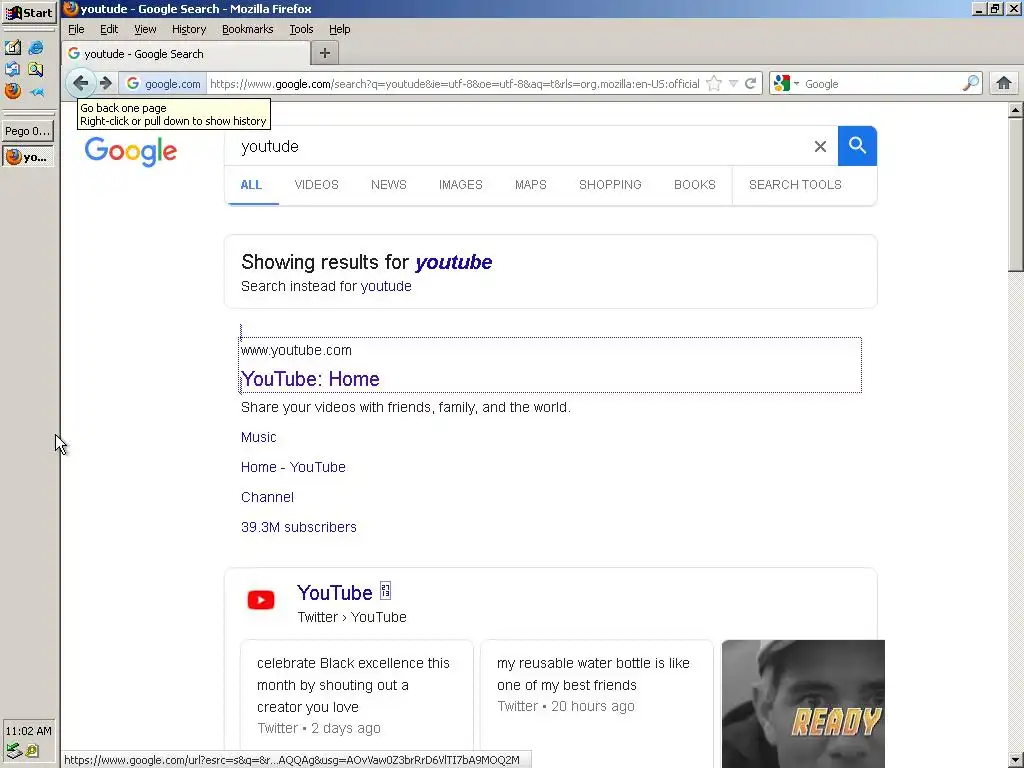Go forward with the forward arrow
The image size is (1024, 768).
[x=106, y=83]
